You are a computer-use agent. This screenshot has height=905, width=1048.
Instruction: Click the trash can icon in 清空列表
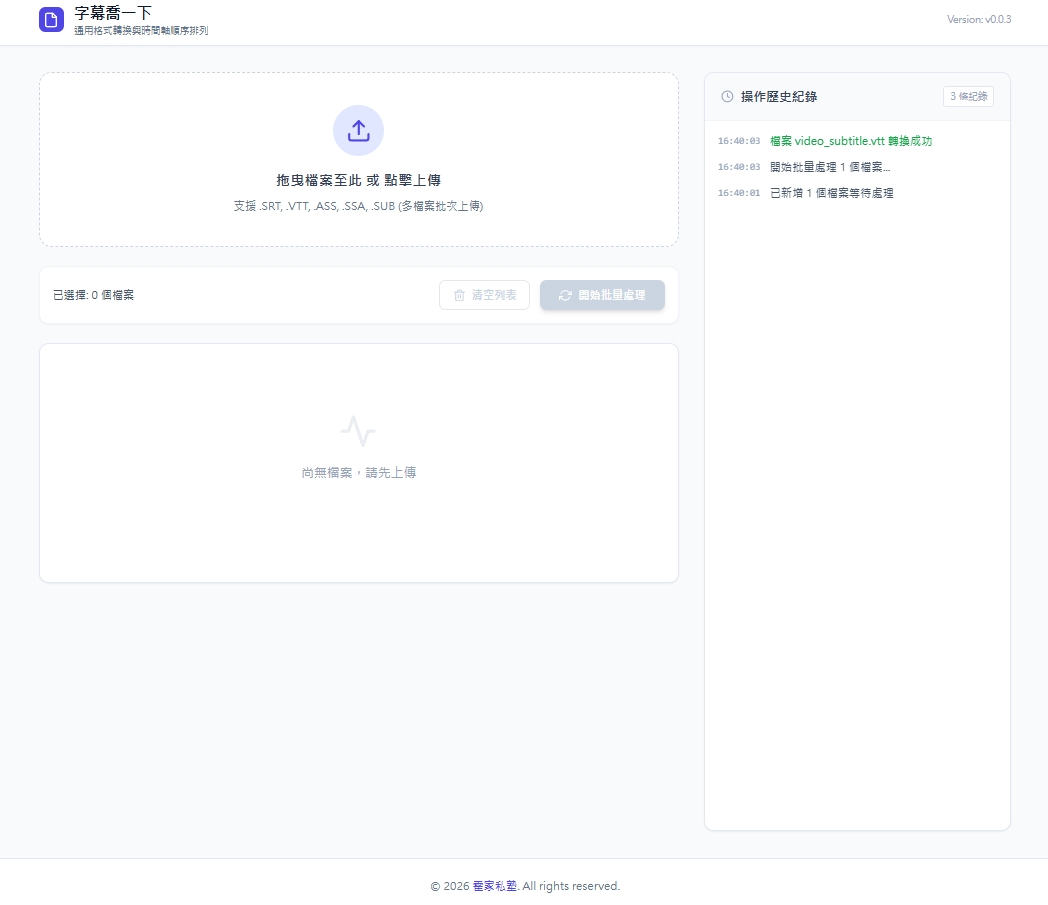point(460,295)
